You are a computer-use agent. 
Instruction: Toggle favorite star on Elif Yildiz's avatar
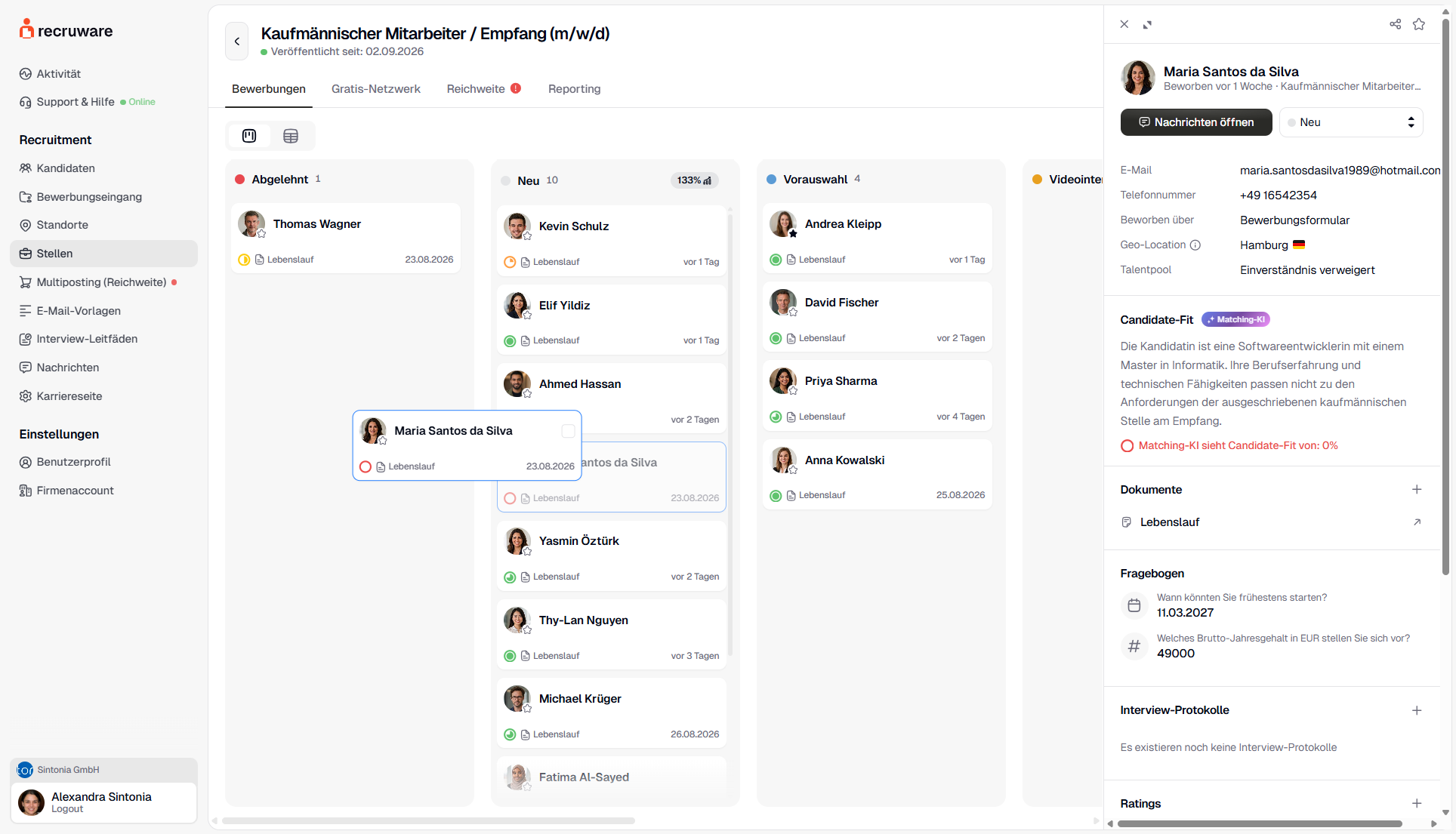click(527, 315)
